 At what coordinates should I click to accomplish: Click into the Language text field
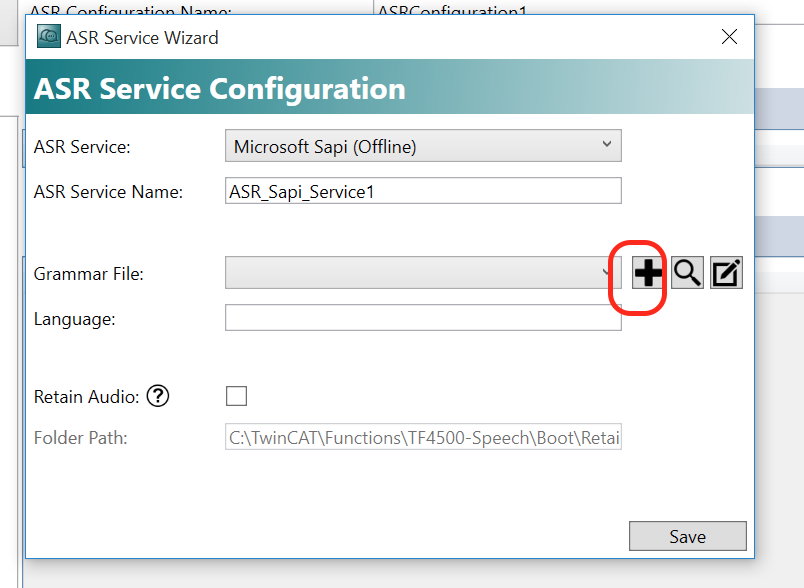(423, 318)
